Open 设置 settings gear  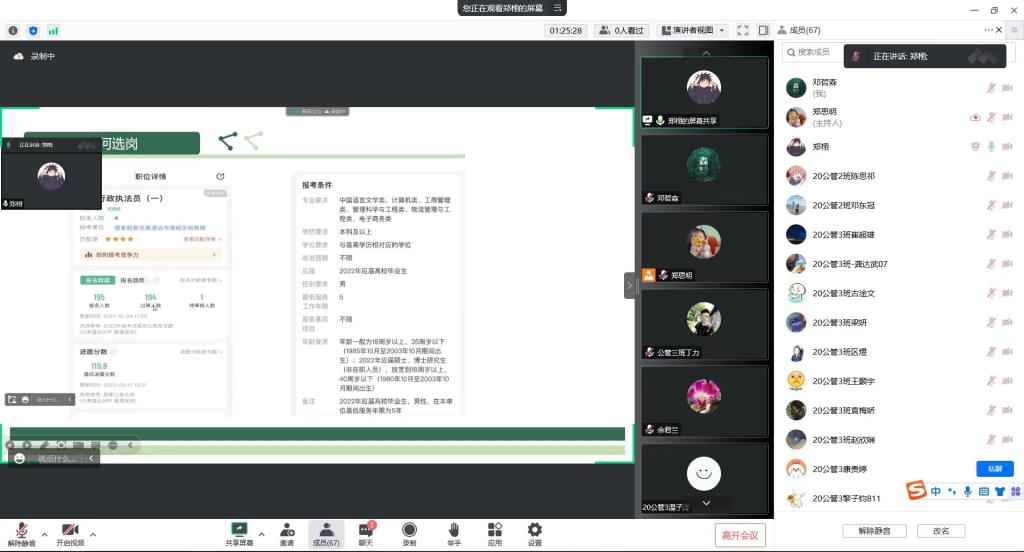point(535,534)
